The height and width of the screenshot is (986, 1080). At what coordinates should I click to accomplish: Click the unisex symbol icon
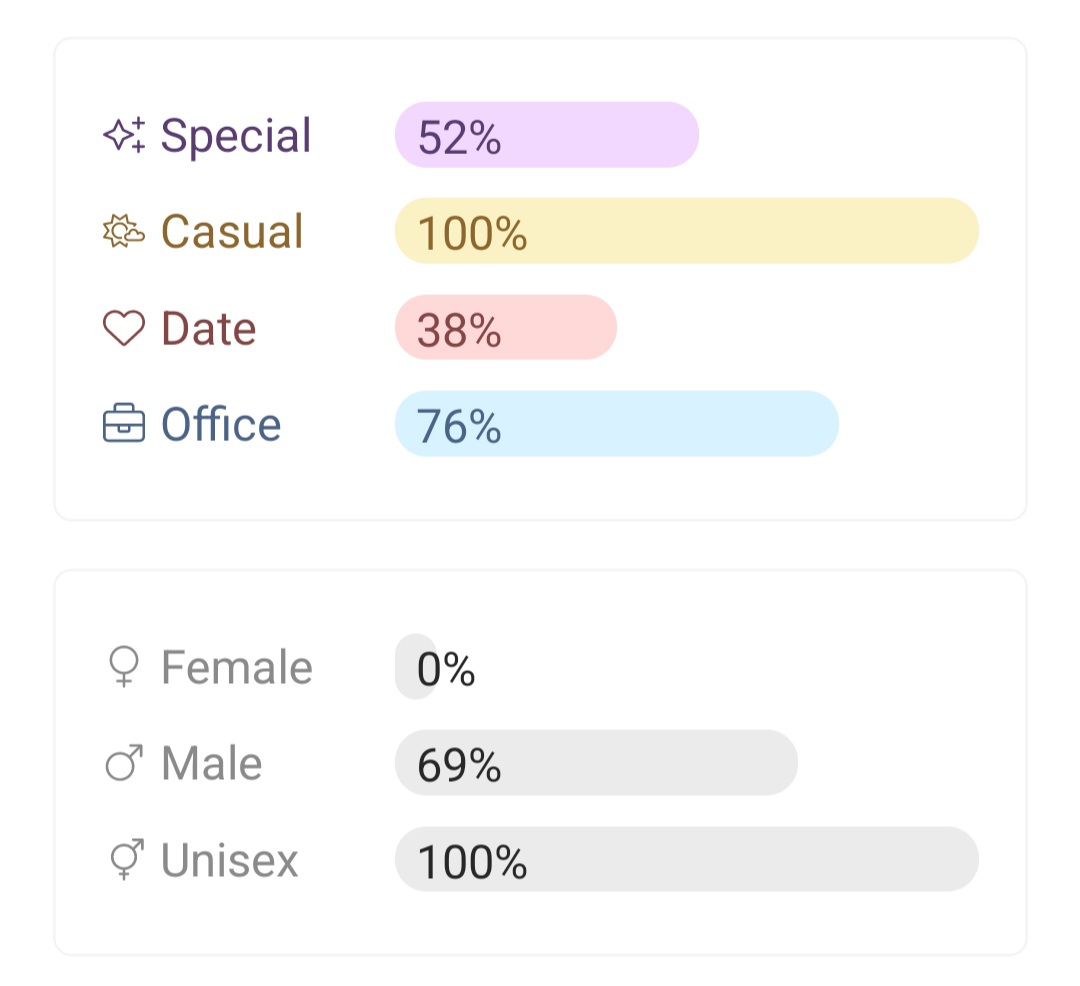[x=124, y=860]
